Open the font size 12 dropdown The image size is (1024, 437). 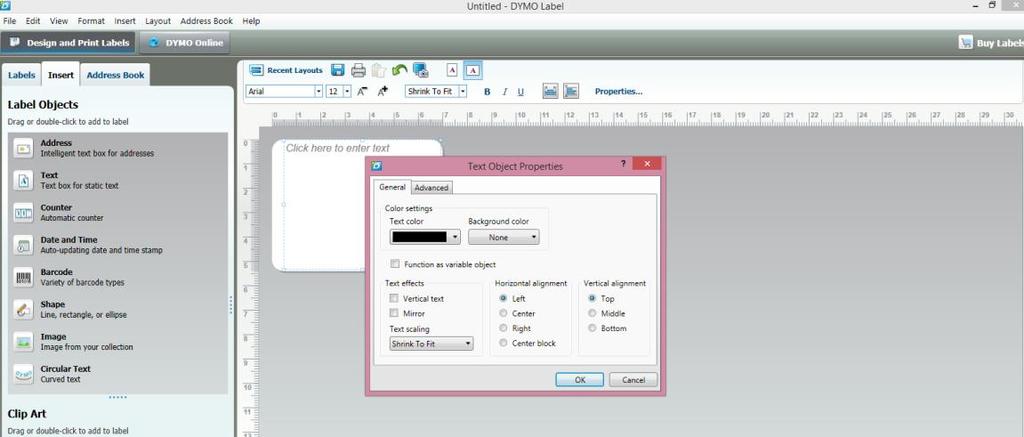pos(347,91)
